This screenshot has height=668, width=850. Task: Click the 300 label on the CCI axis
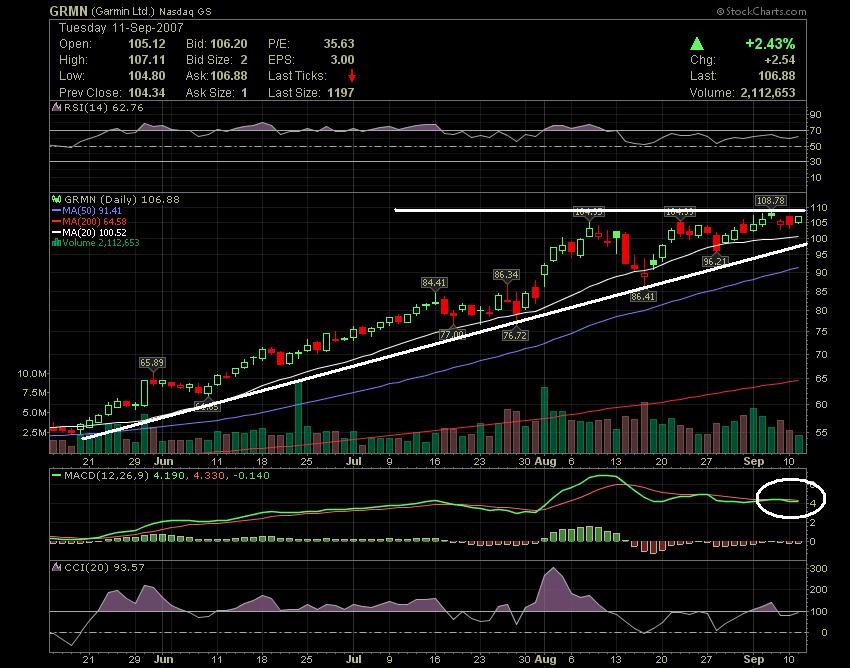(x=819, y=569)
